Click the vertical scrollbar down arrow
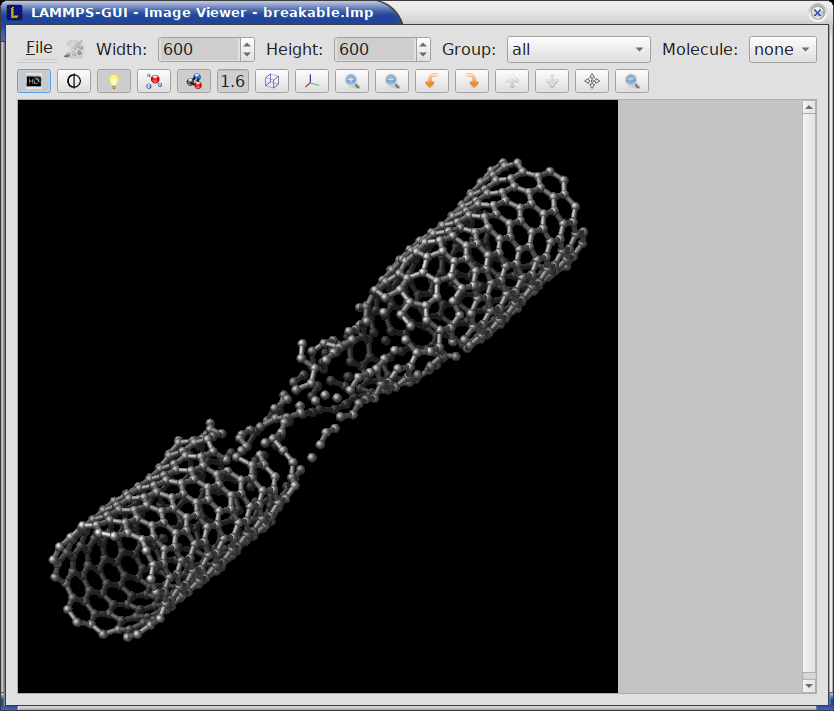834x711 pixels. tap(809, 685)
